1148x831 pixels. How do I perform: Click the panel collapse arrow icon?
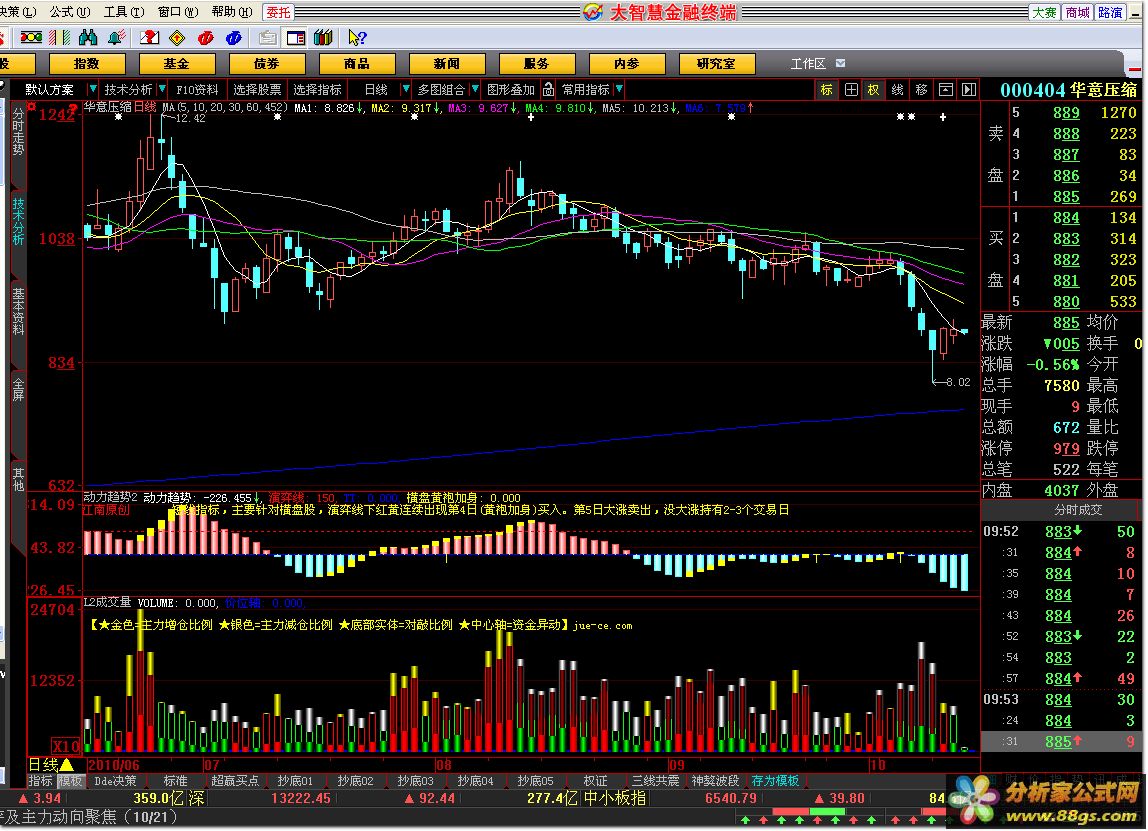click(969, 89)
